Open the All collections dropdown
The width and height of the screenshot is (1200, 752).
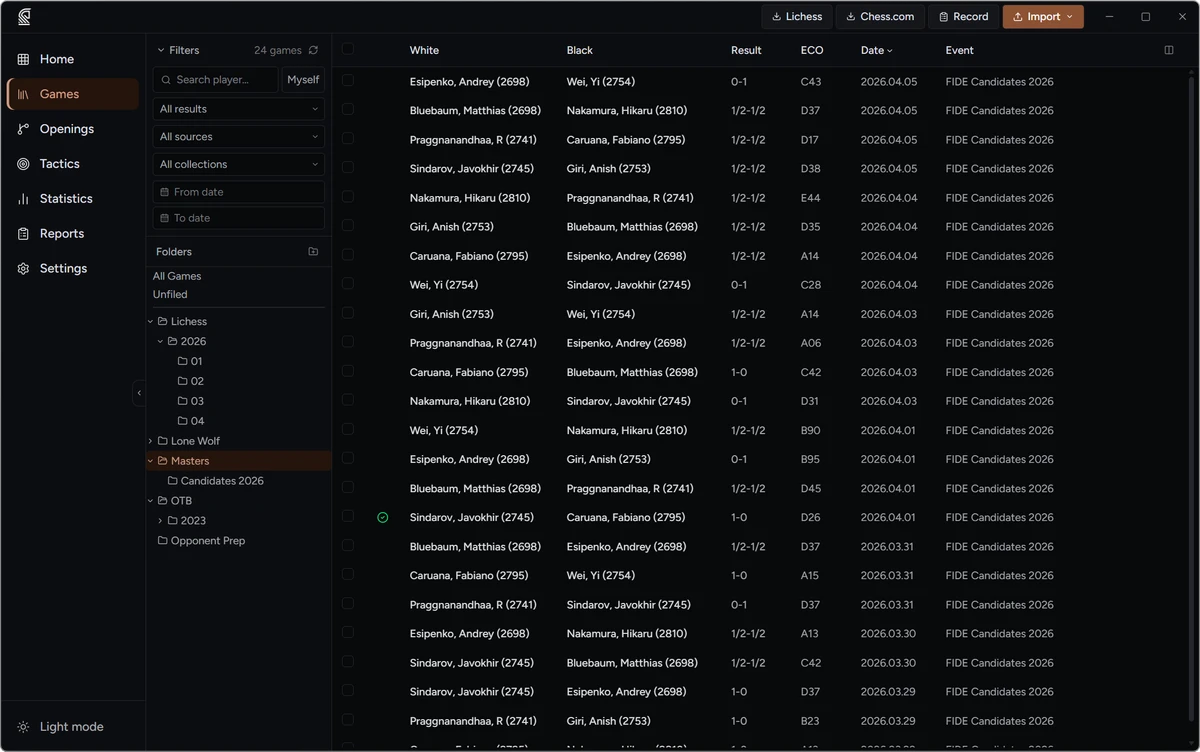click(239, 164)
